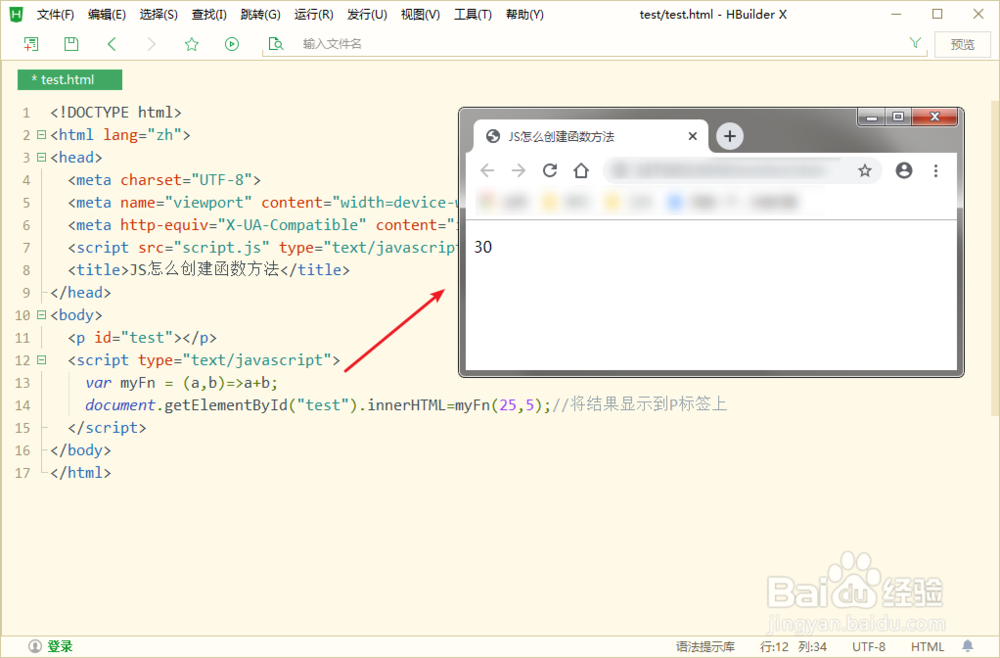1000x658 pixels.
Task: Save the file using the save icon
Action: (70, 44)
